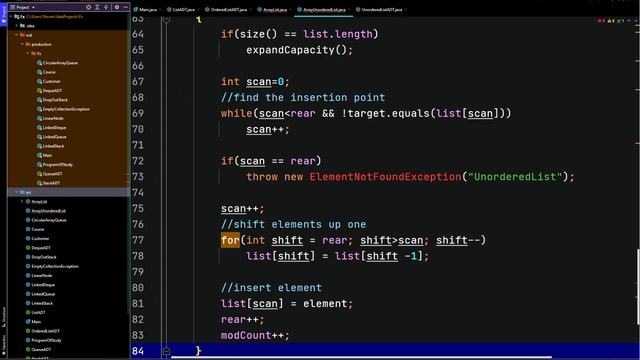
Task: Select DropOutStack class under out/production
Action: click(x=55, y=100)
